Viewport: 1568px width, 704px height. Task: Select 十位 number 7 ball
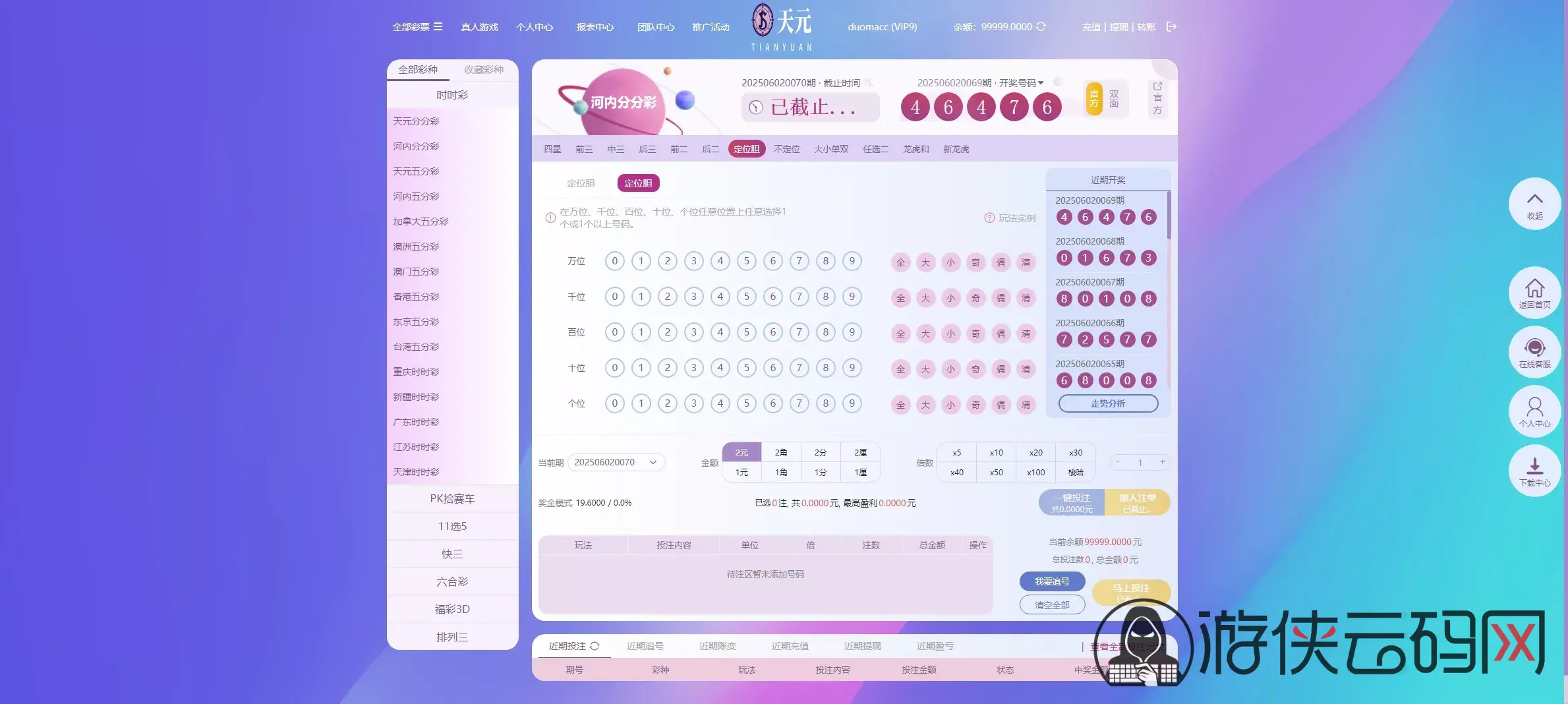(799, 368)
